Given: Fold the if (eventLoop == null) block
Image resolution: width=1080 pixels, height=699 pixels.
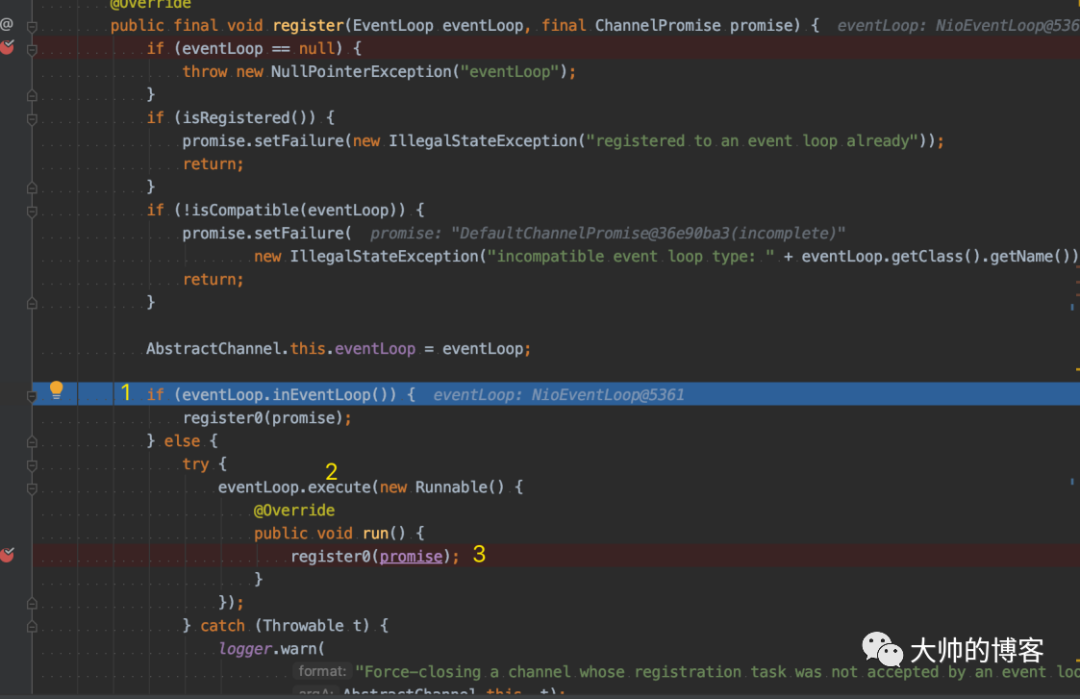Looking at the screenshot, I should pos(32,50).
